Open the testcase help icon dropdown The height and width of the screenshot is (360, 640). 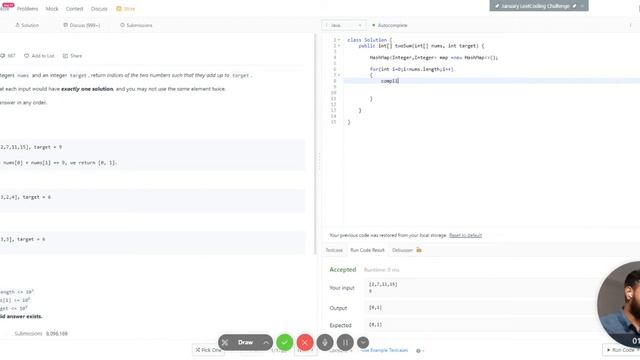click(x=419, y=351)
